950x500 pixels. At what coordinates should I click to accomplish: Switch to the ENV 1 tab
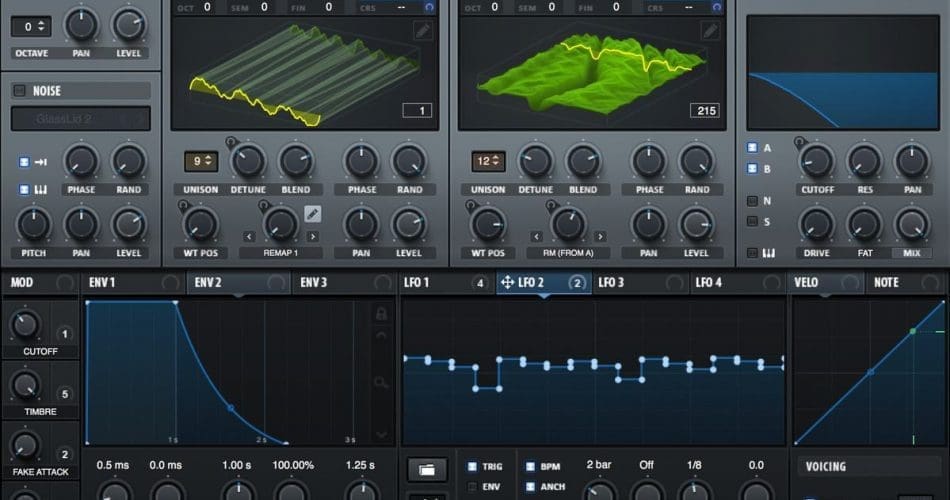[133, 282]
